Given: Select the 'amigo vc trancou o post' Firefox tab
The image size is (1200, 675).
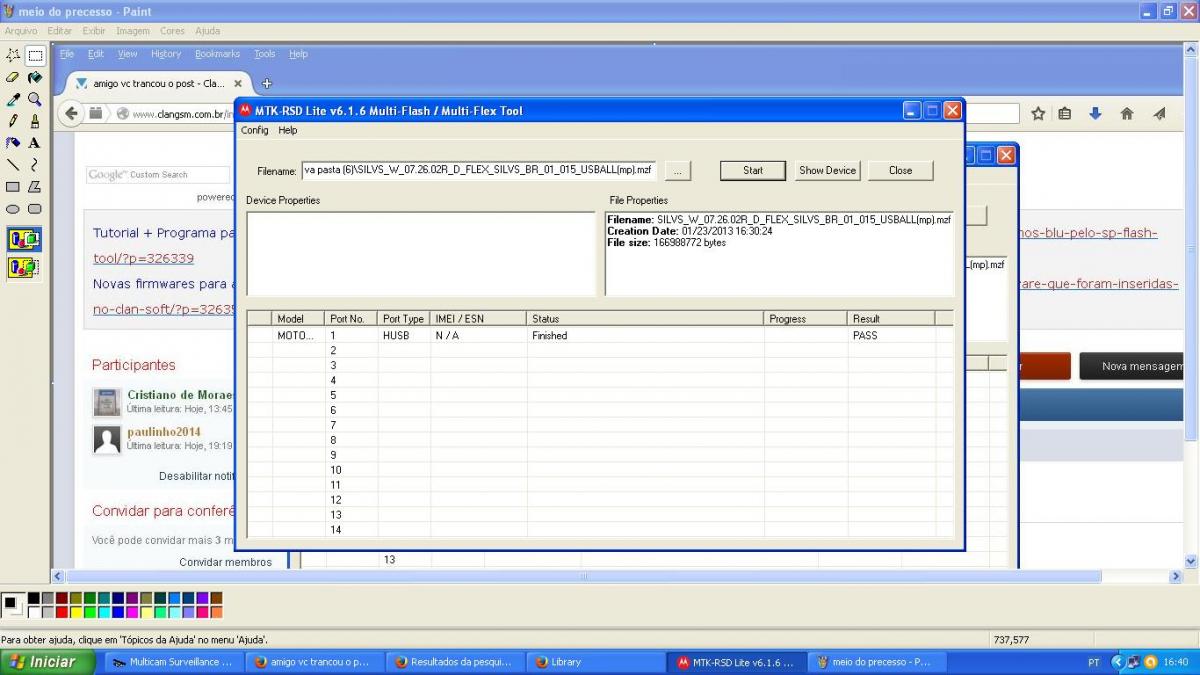Looking at the screenshot, I should click(160, 84).
